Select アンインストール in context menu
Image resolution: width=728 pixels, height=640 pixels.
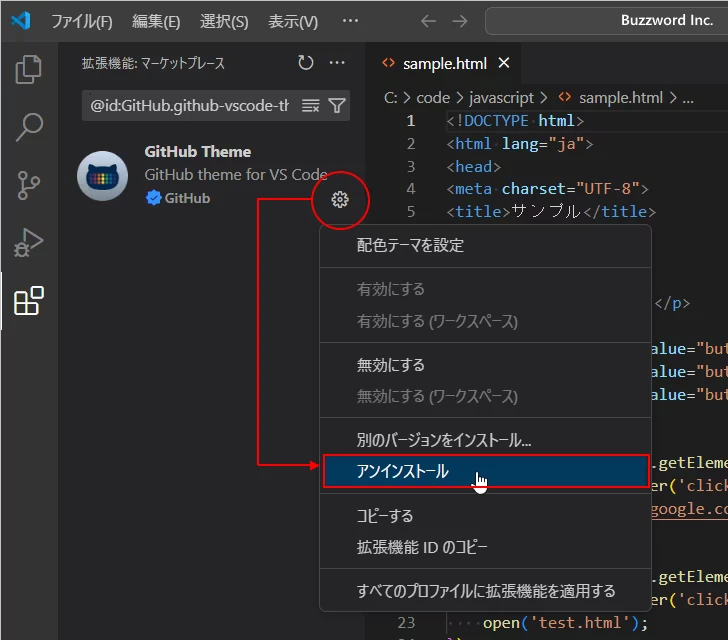(485, 471)
